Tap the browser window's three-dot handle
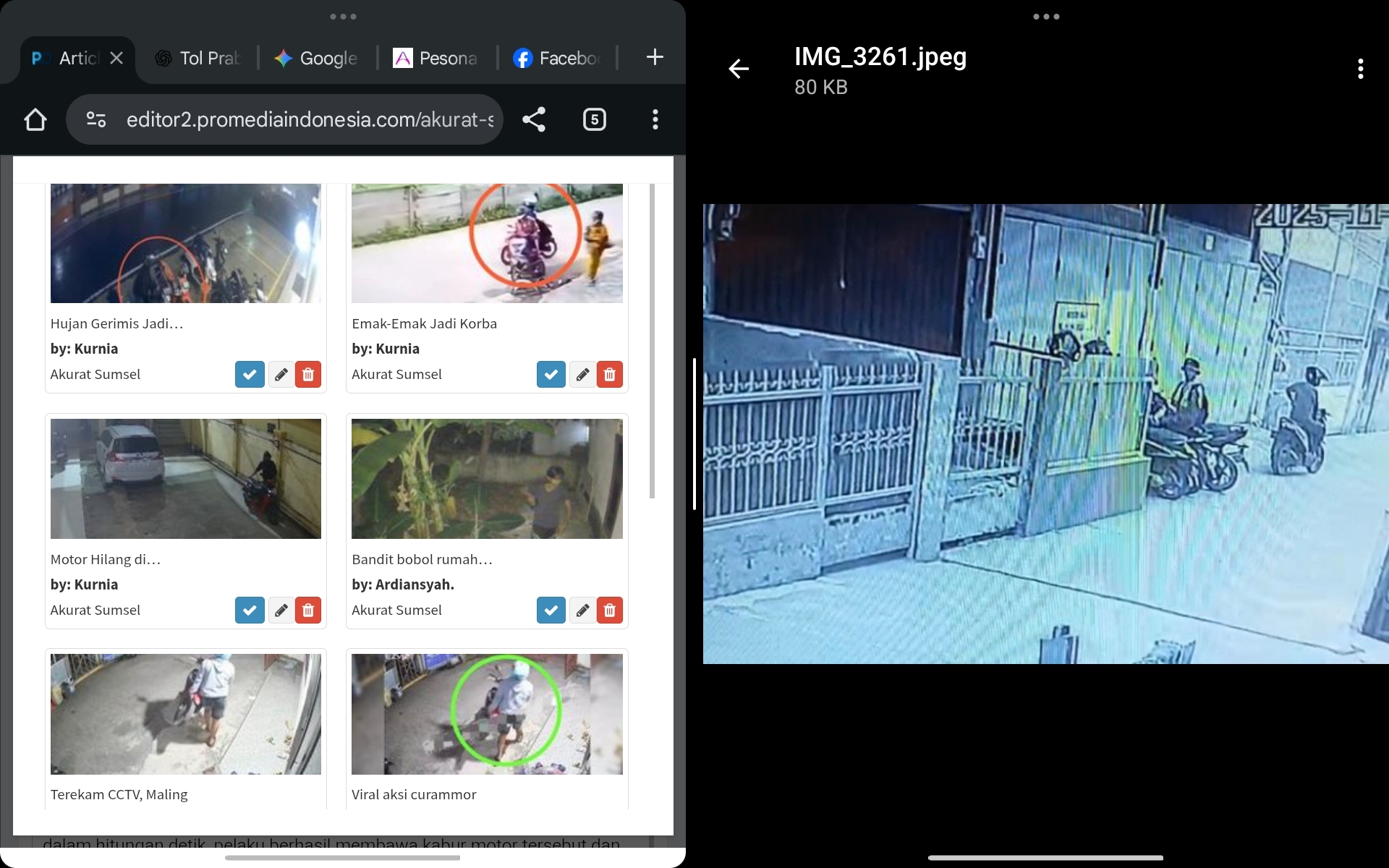 tap(343, 17)
